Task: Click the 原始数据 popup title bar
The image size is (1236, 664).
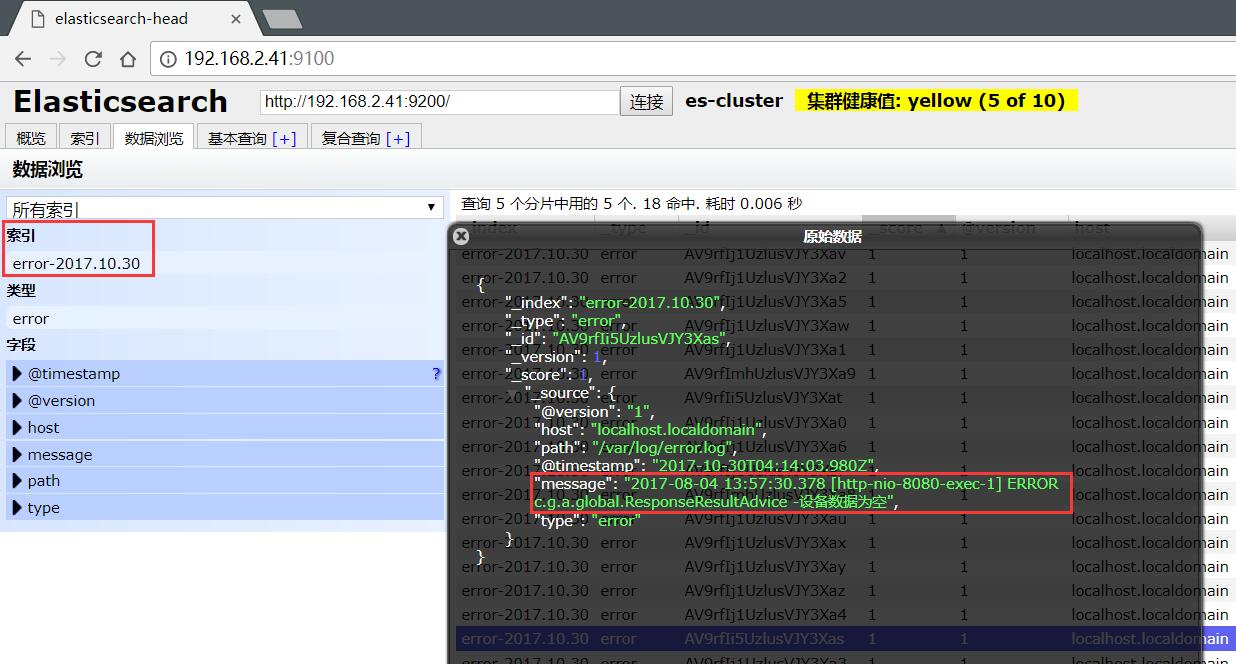Action: tap(825, 237)
